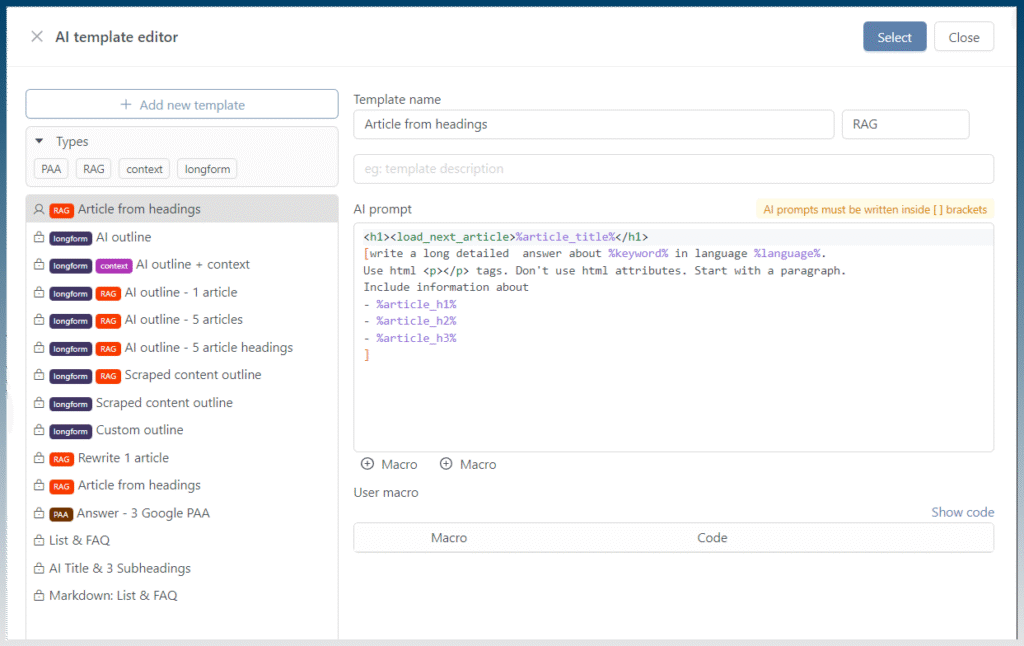Click longform badge on AI outline - 1 article
This screenshot has width=1024, height=646.
pos(71,293)
